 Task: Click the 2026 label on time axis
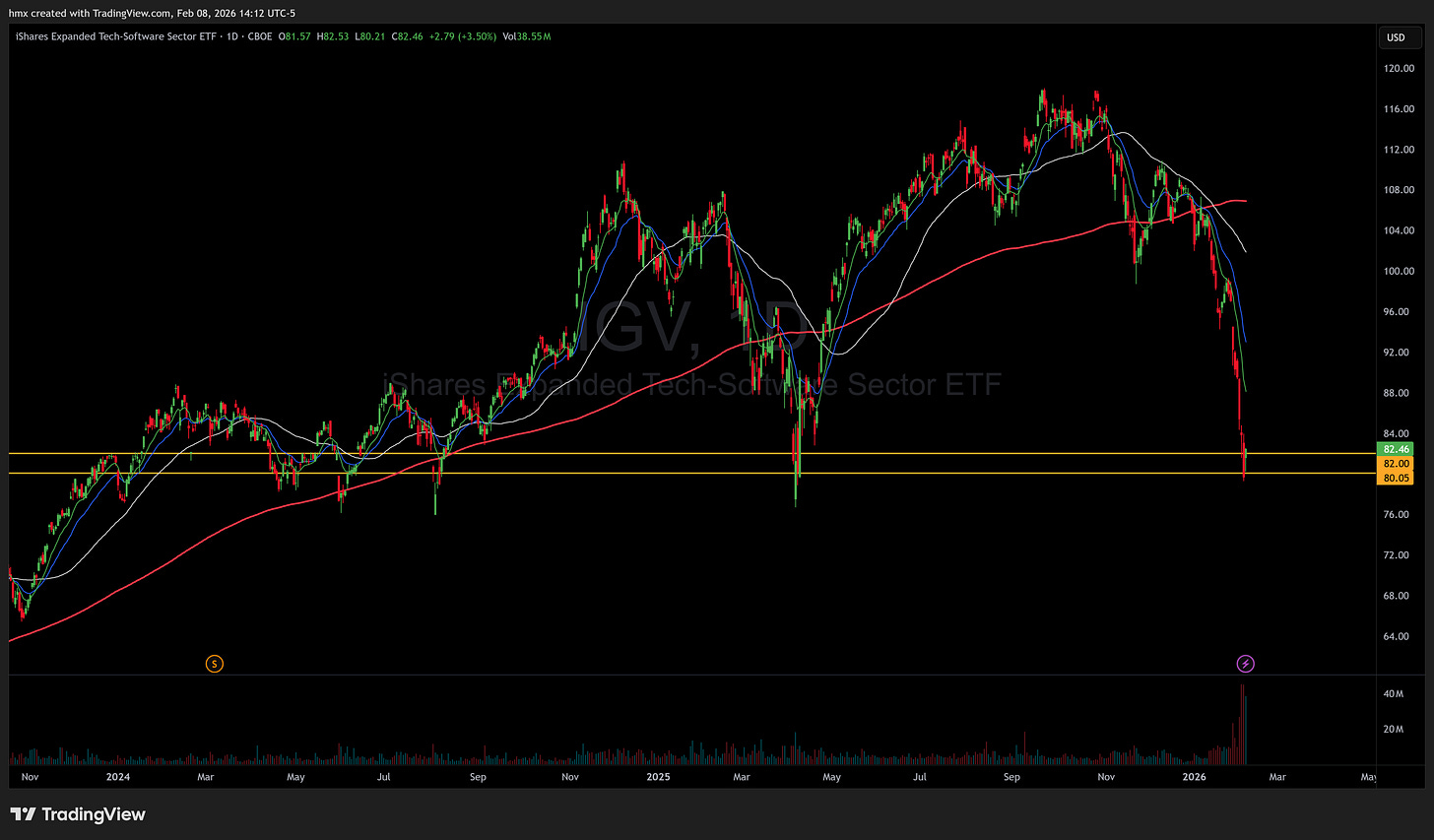[1194, 777]
